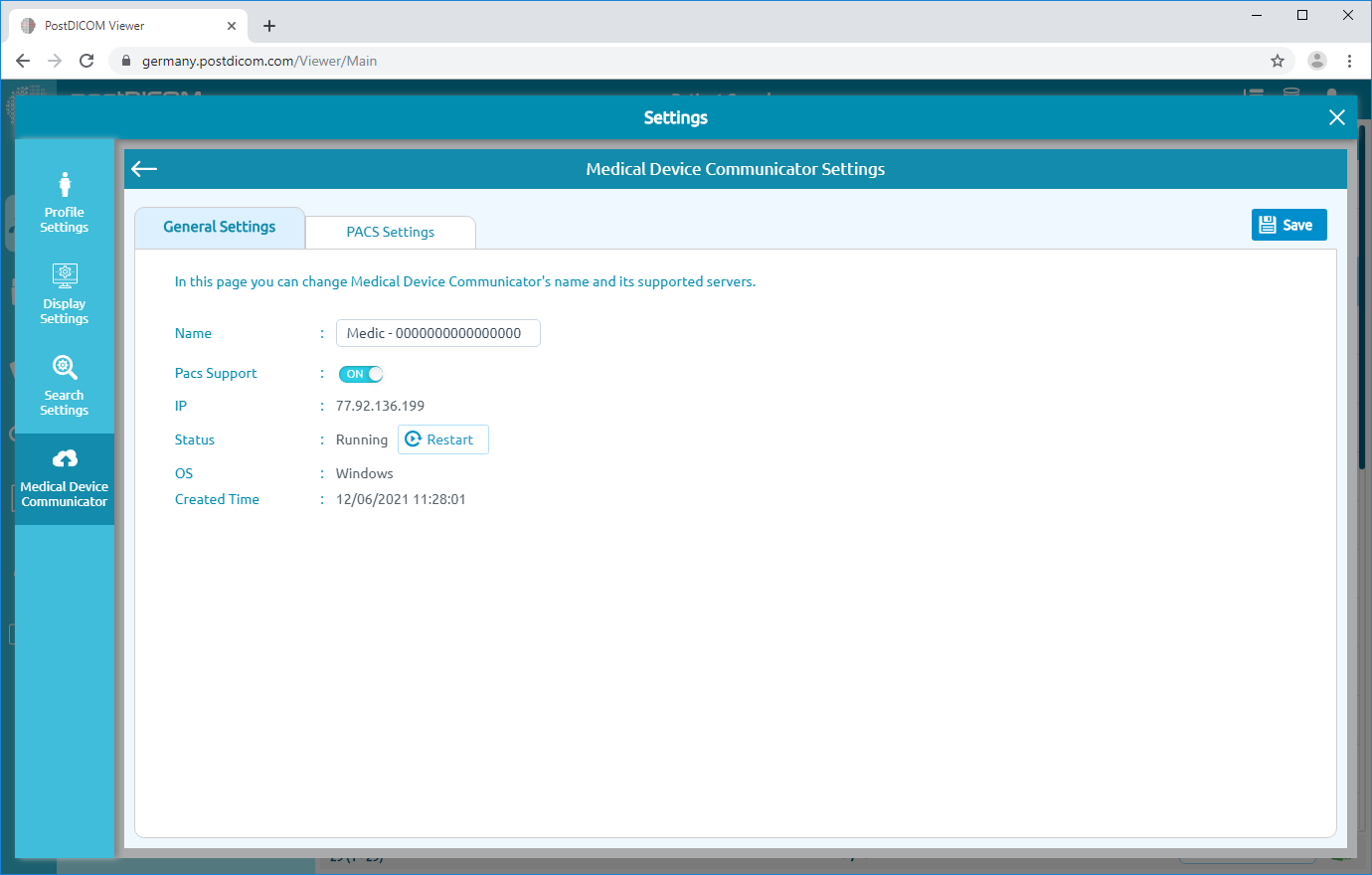Viewport: 1372px width, 875px height.
Task: Open Display Settings in the sidebar
Action: [x=65, y=294]
